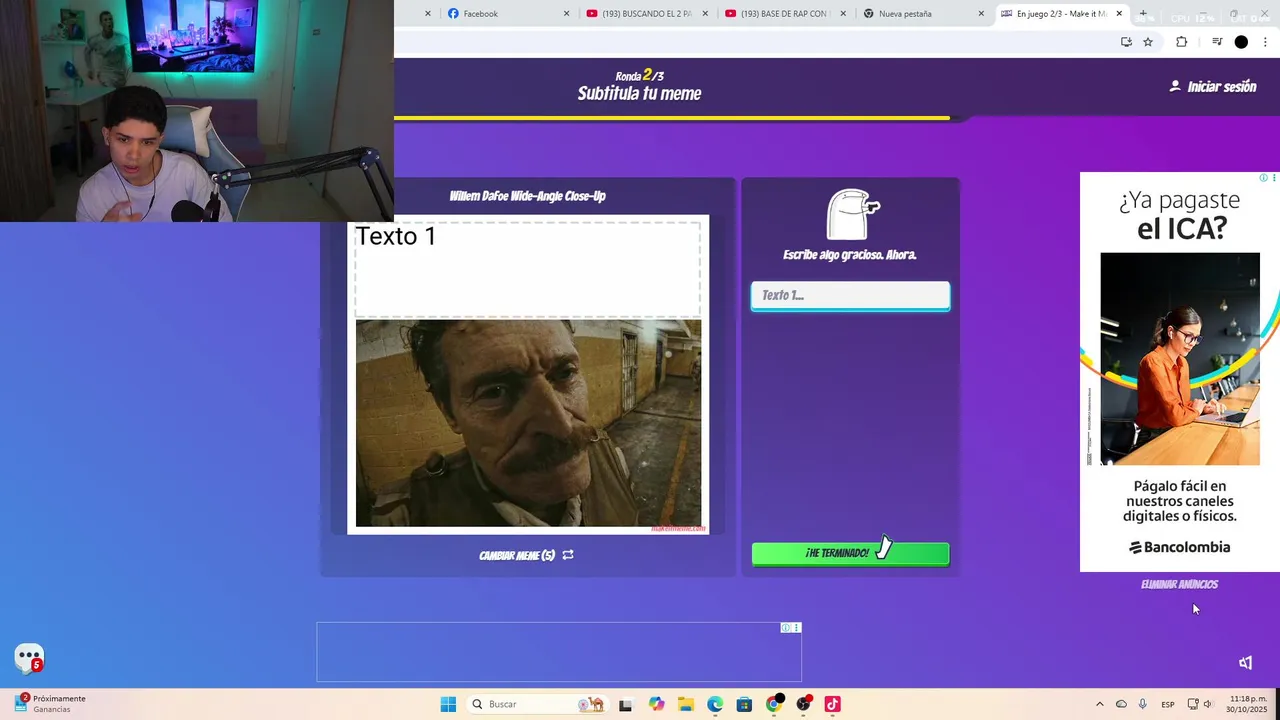Image resolution: width=1280 pixels, height=720 pixels.
Task: Close the 'BASE DE RAP CON' tab
Action: [843, 14]
